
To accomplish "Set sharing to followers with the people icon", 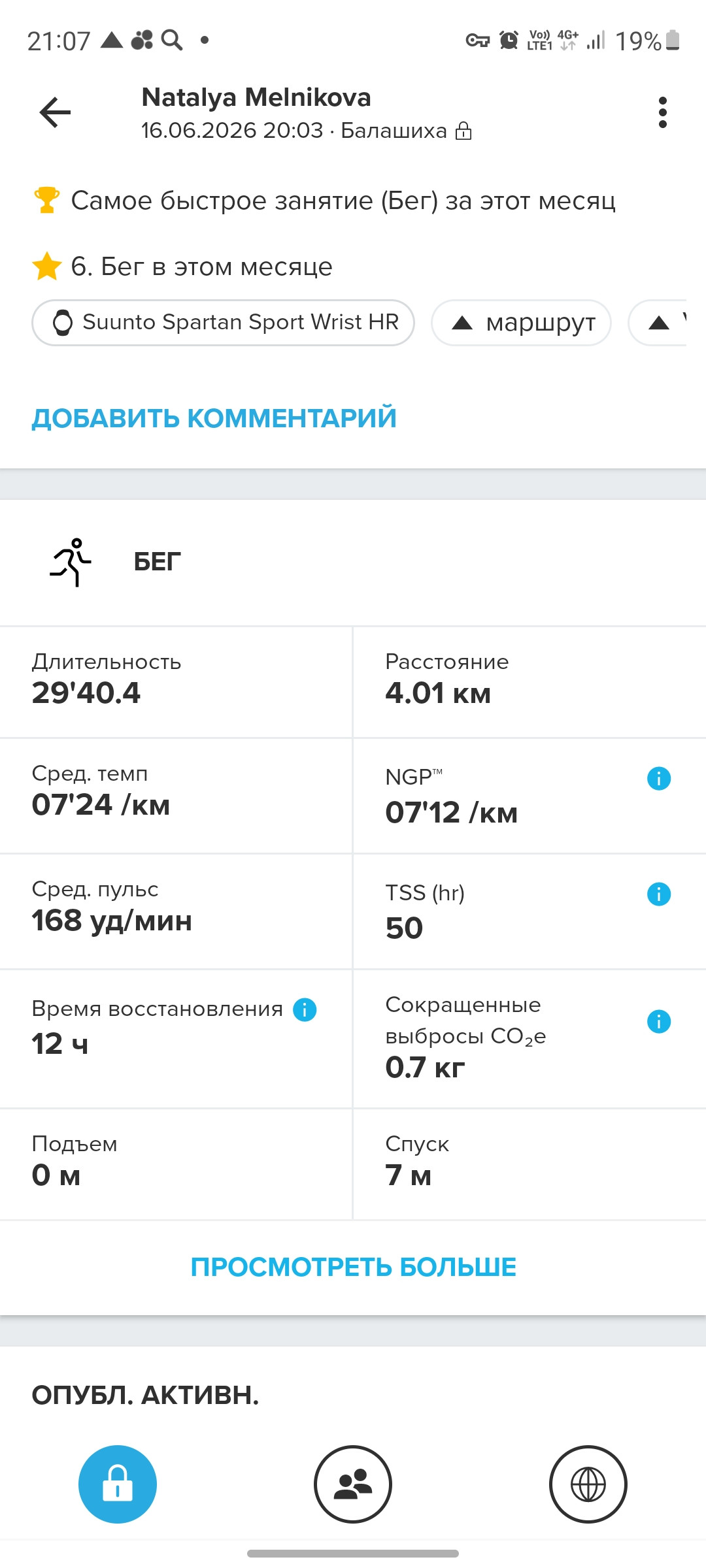I will [353, 1484].
